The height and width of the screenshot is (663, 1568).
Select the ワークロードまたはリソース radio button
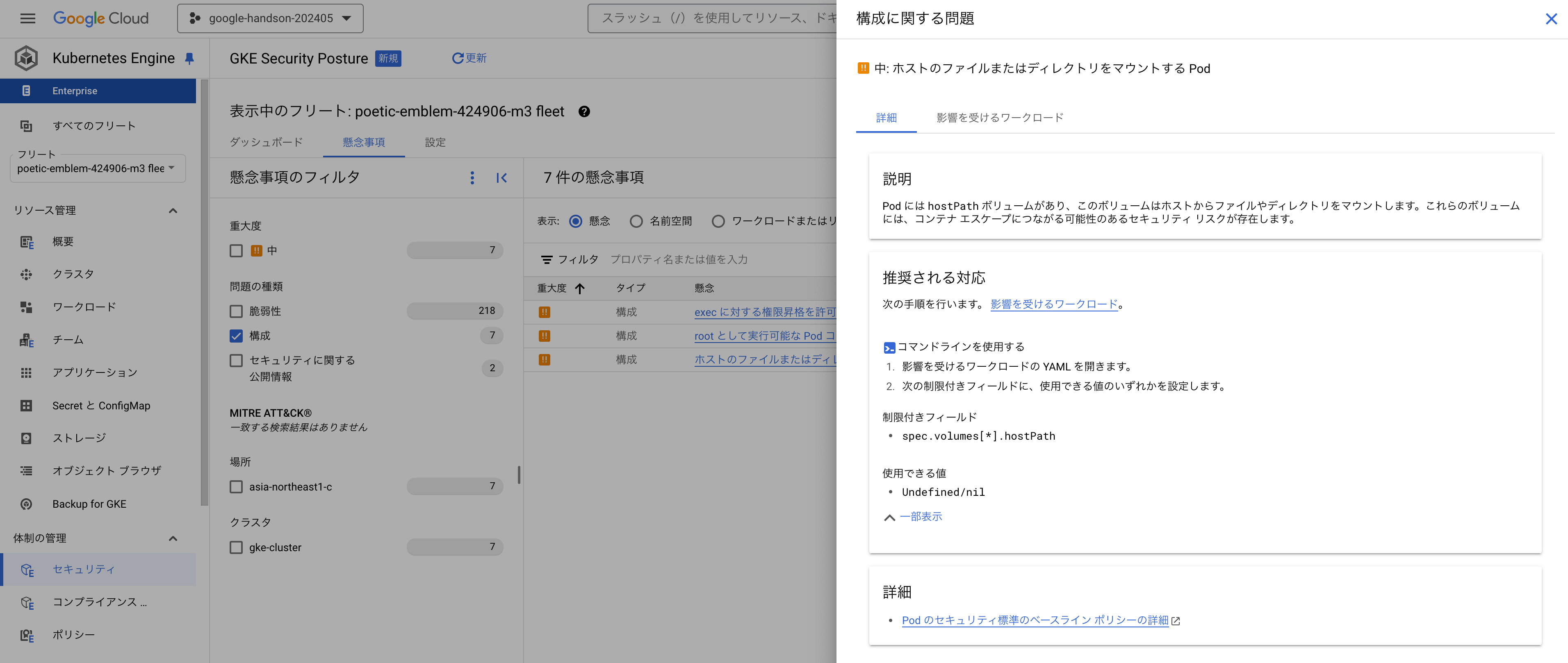pos(718,221)
